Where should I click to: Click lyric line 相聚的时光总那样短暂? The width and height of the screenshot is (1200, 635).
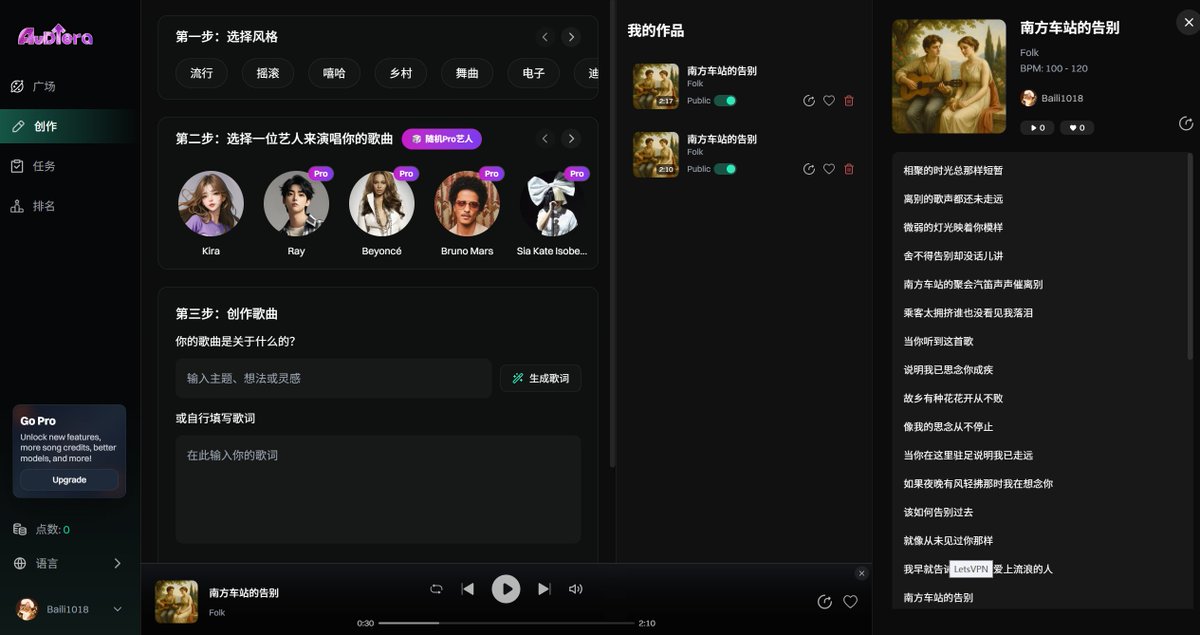point(953,171)
